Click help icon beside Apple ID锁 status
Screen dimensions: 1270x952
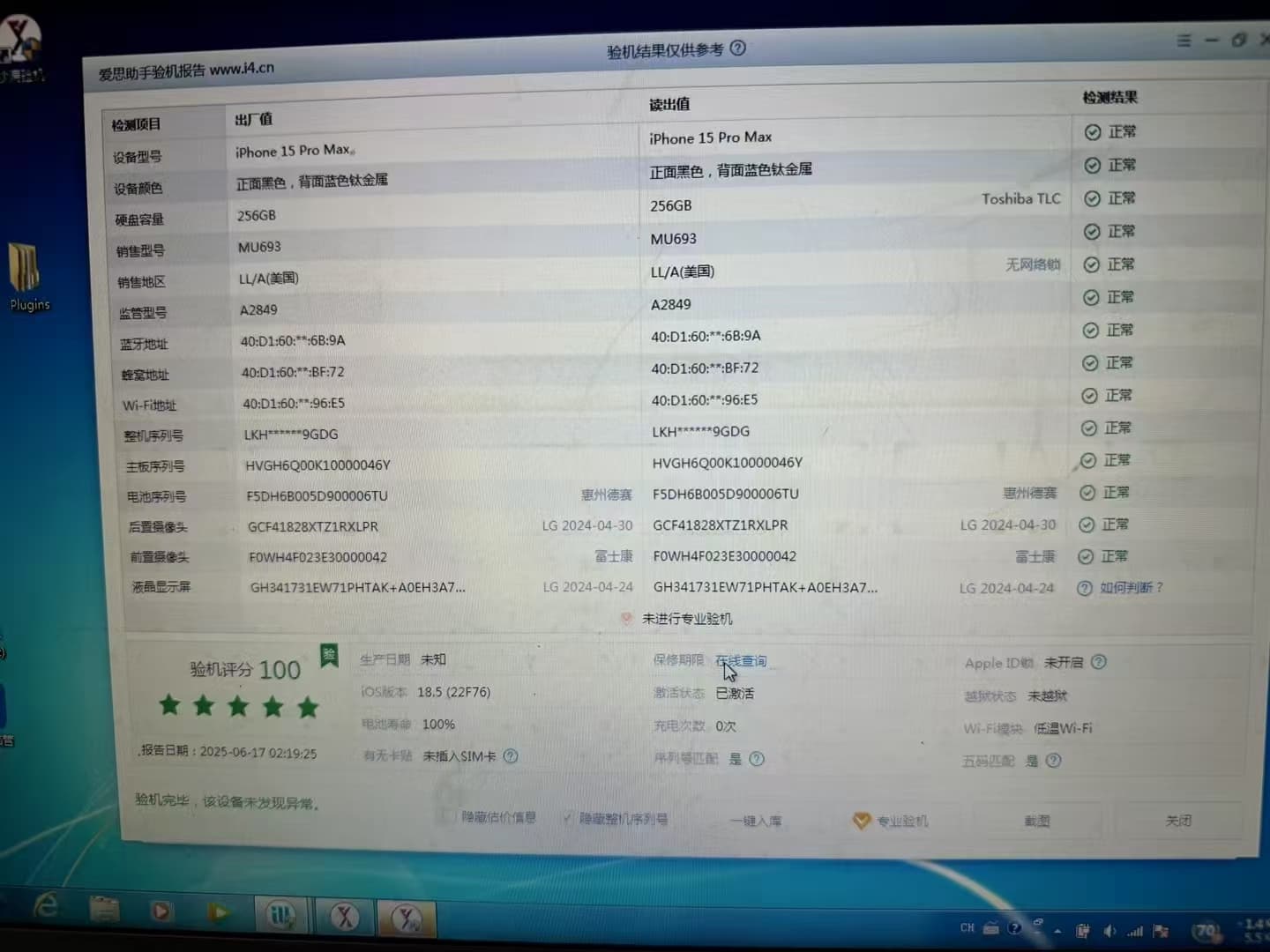click(x=1099, y=662)
